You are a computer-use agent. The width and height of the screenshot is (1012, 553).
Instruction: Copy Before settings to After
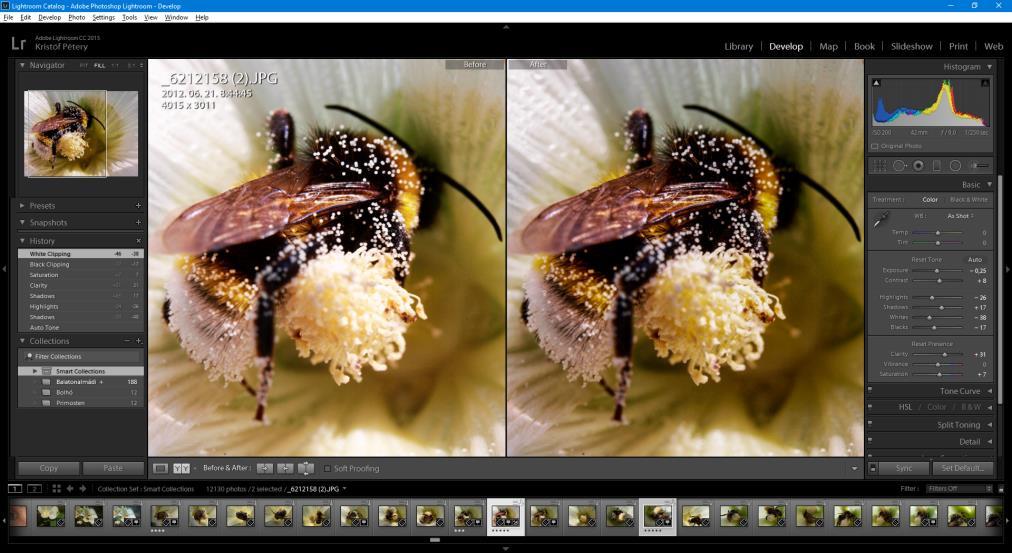[265, 468]
